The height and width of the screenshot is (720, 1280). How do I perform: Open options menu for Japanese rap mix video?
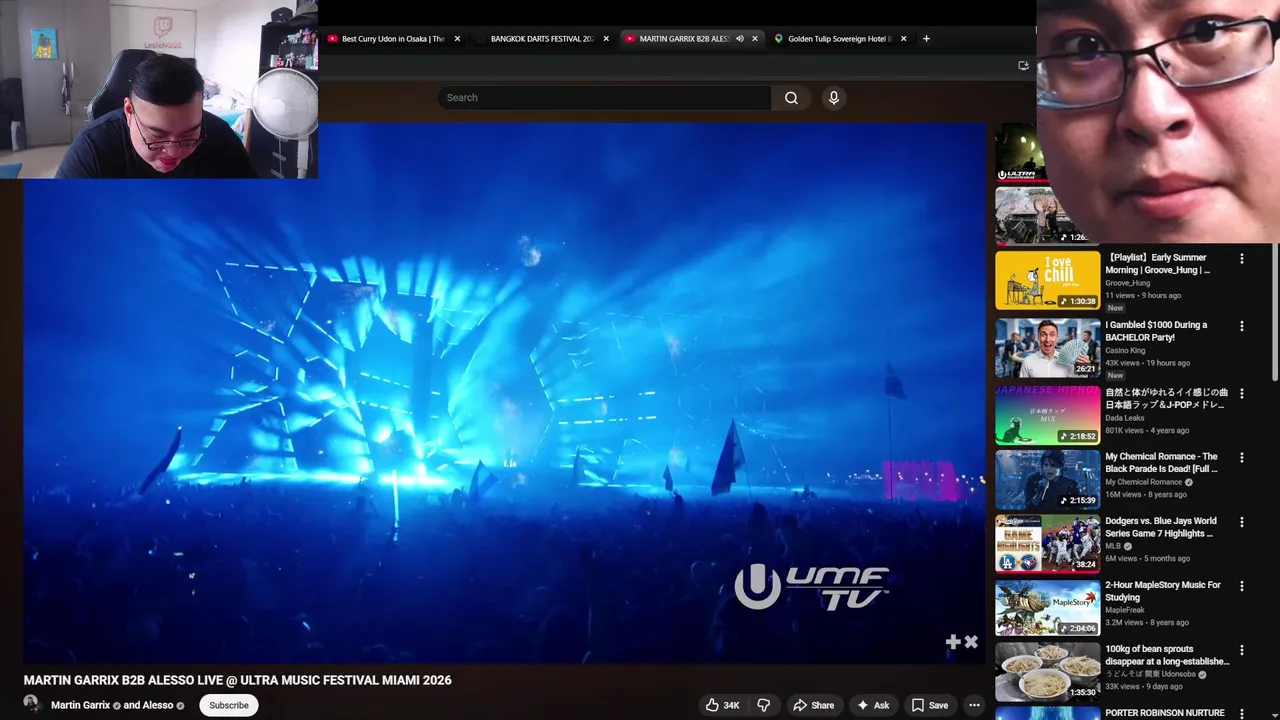pos(1242,394)
